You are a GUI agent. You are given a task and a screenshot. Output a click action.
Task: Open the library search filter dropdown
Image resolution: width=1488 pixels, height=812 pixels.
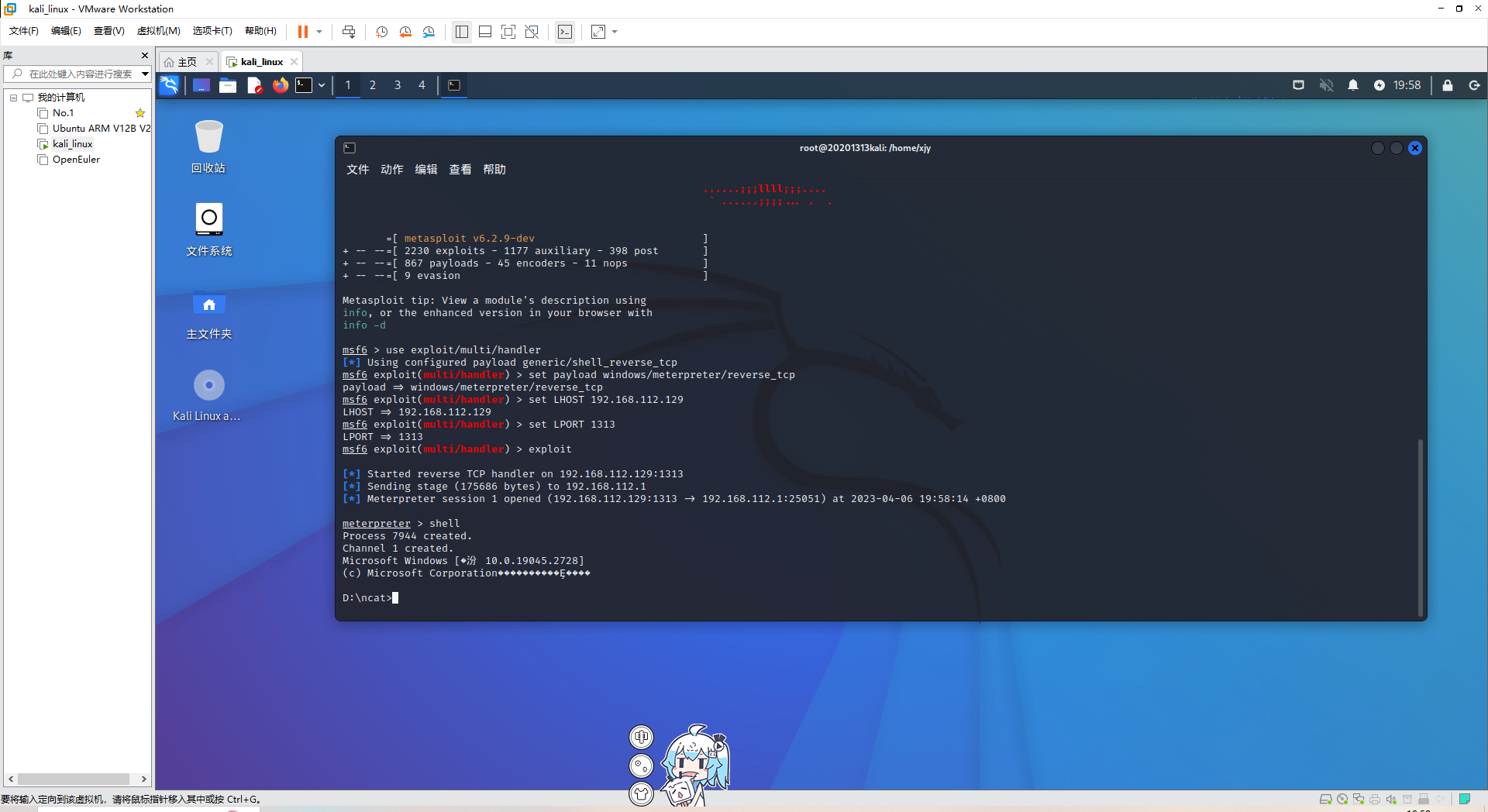coord(145,74)
